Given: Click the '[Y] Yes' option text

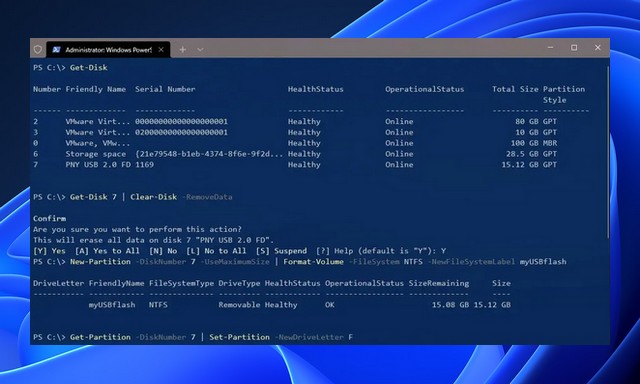Looking at the screenshot, I should pos(49,251).
